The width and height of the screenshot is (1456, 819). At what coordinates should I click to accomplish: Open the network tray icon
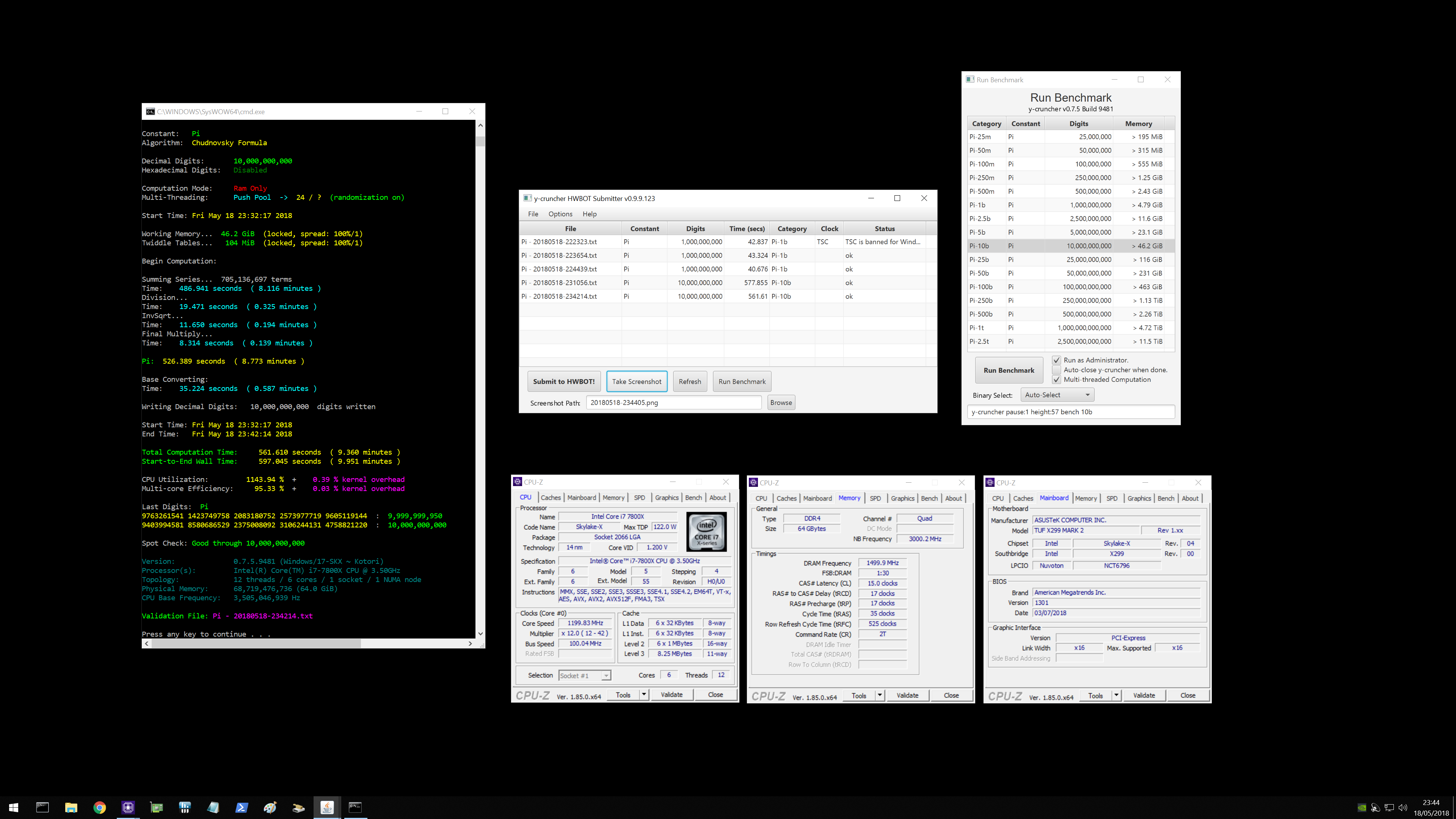1389,808
